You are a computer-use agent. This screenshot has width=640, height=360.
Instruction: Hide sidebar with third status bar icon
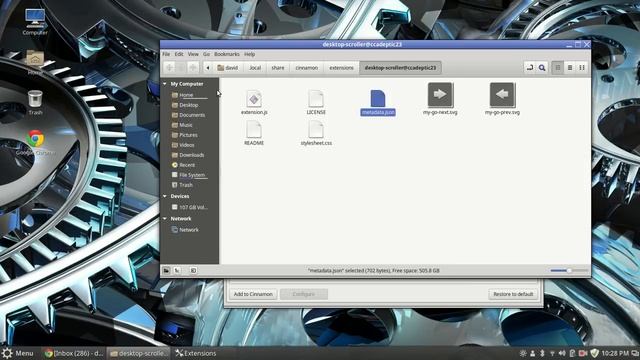[193, 270]
